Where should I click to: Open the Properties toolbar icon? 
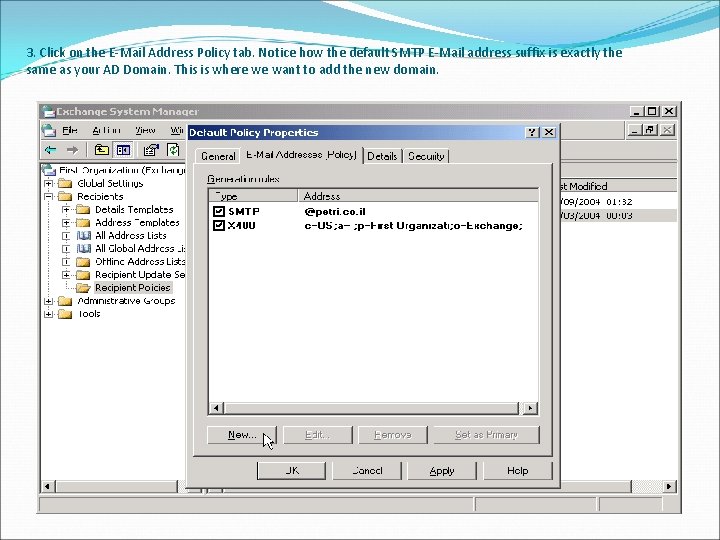151,150
